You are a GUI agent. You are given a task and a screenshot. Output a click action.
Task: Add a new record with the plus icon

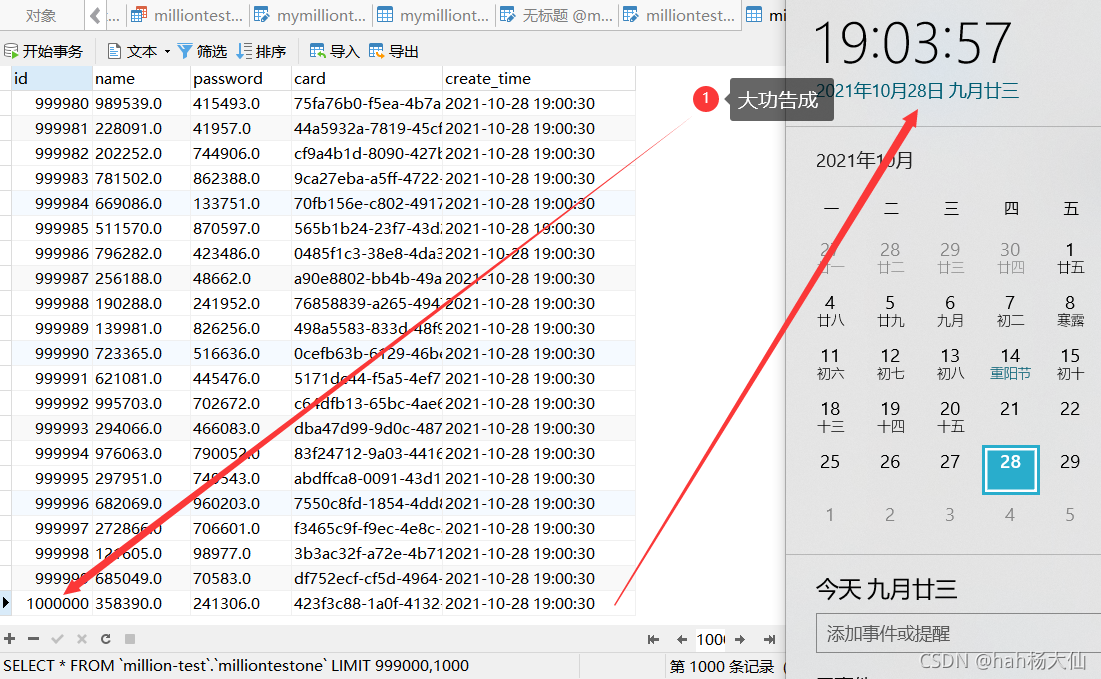coord(9,639)
